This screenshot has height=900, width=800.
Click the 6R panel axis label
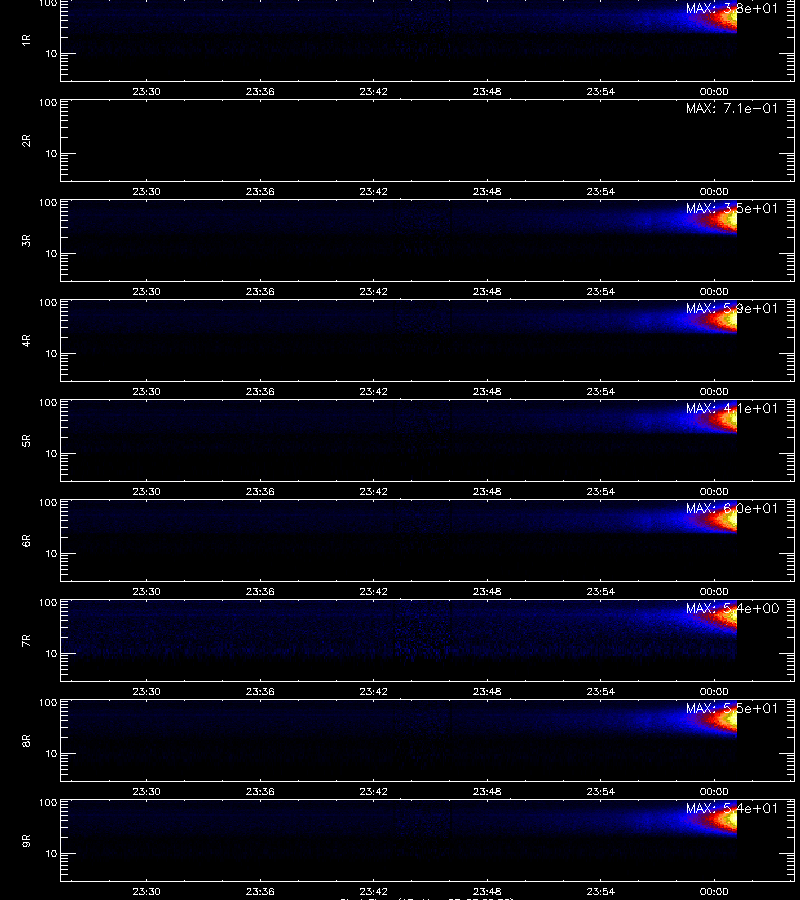(x=26, y=540)
